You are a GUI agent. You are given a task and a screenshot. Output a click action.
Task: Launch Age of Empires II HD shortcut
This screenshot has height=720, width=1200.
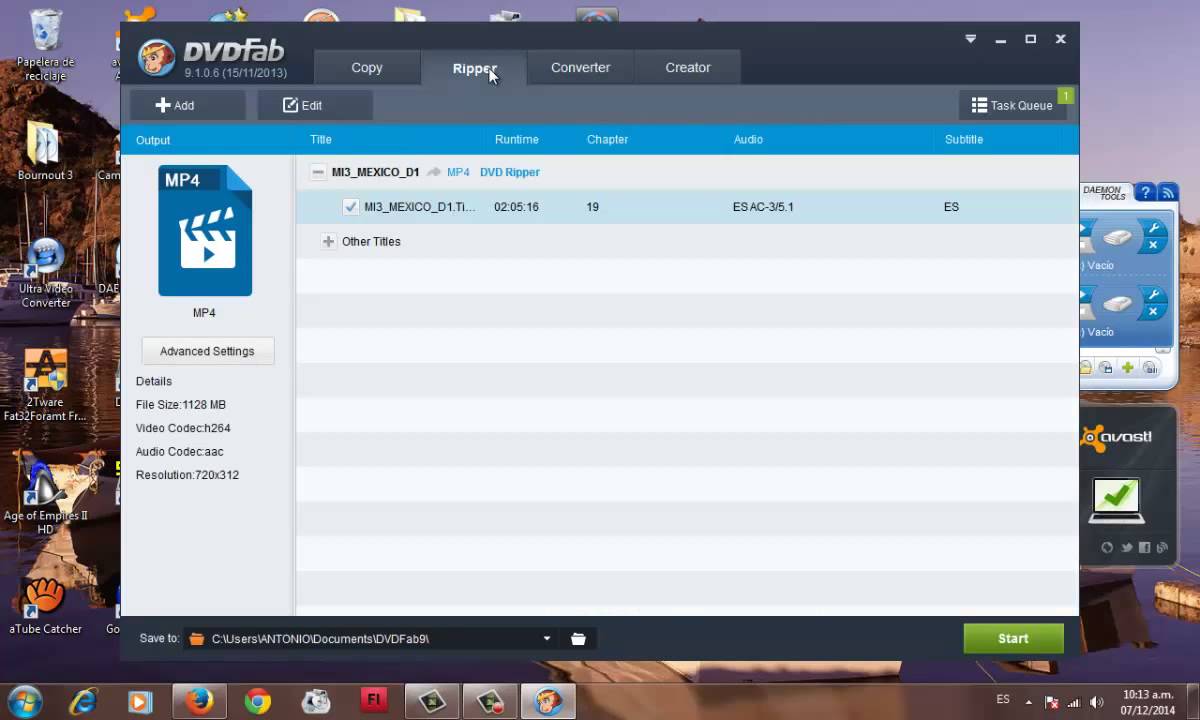coord(45,495)
